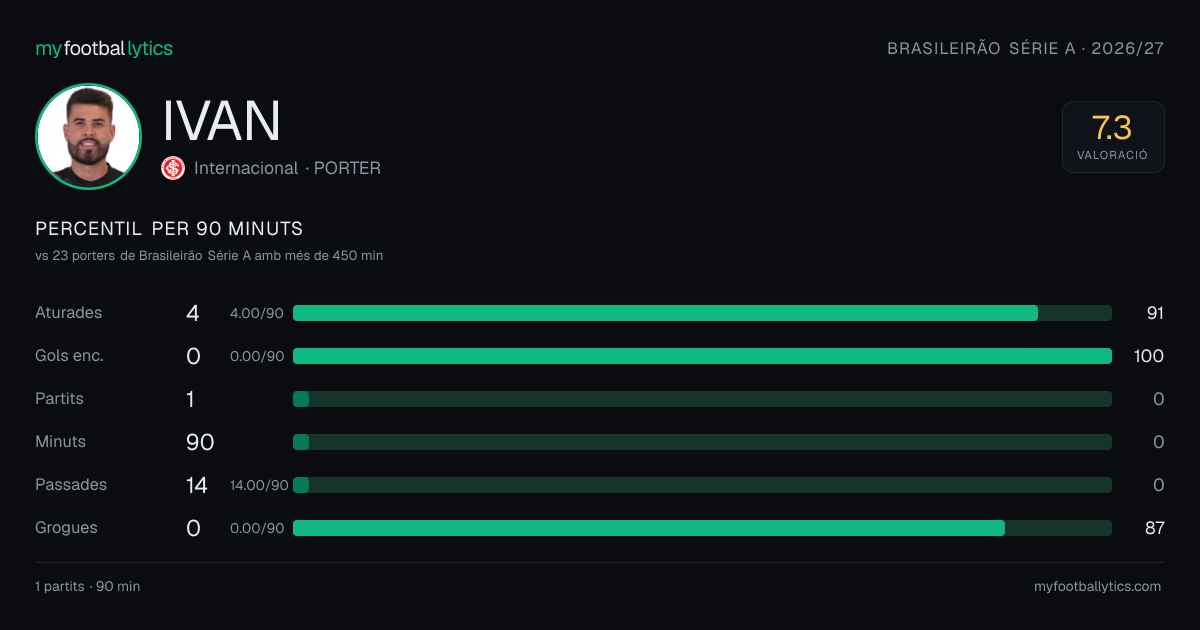The width and height of the screenshot is (1200, 630).
Task: Click the 1 partits · 90 min footer text
Action: pos(88,587)
